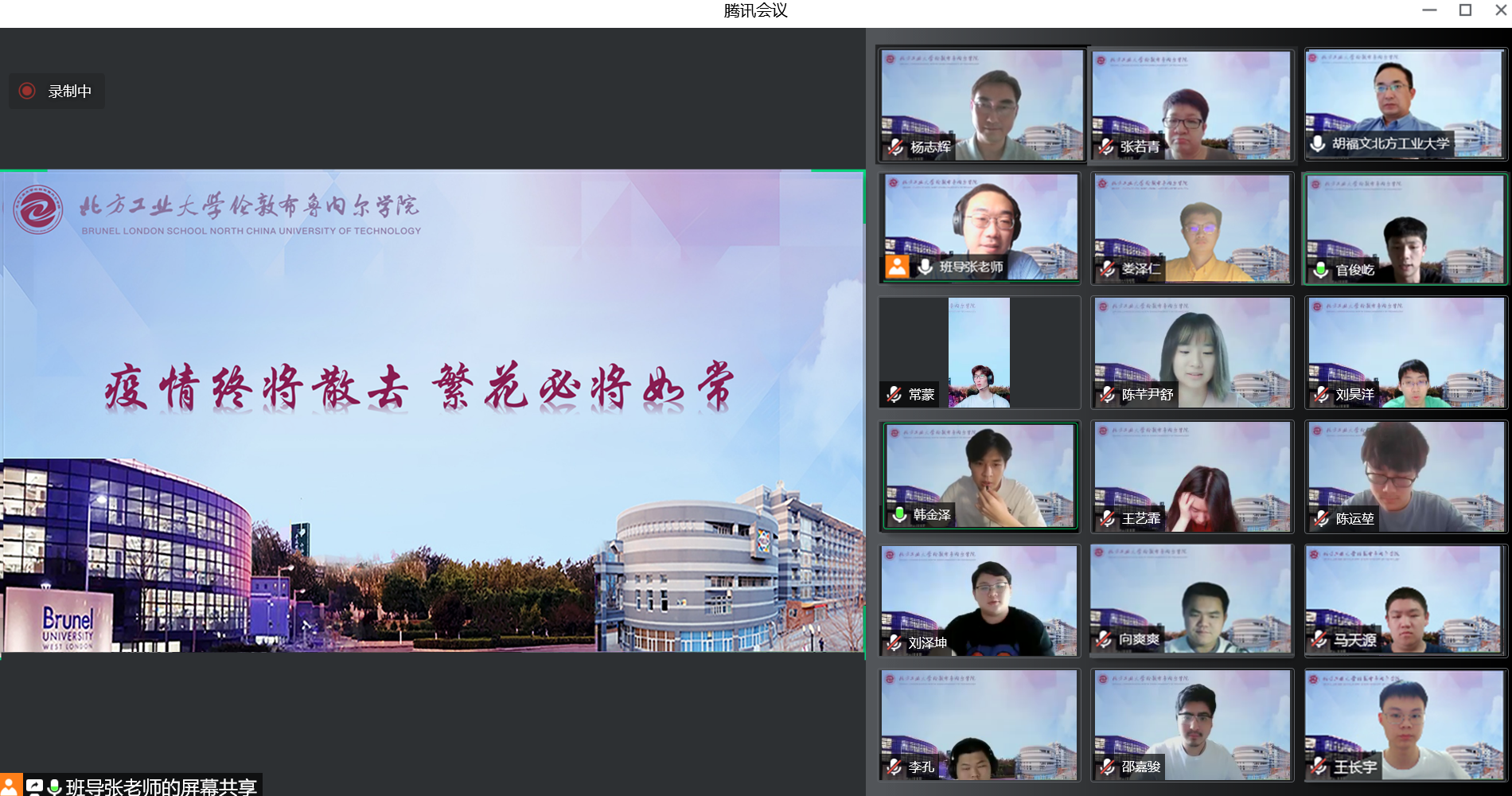Click the 班导张老师的屏幕共享 label
This screenshot has width=1512, height=796.
(162, 786)
